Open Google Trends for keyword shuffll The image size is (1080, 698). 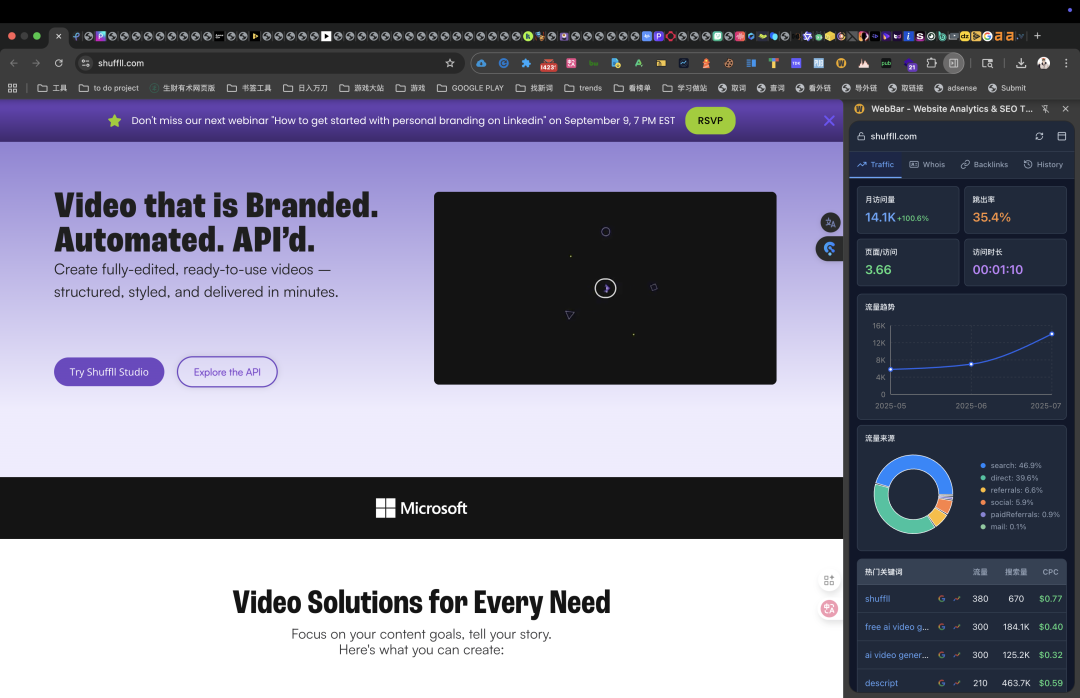(957, 599)
